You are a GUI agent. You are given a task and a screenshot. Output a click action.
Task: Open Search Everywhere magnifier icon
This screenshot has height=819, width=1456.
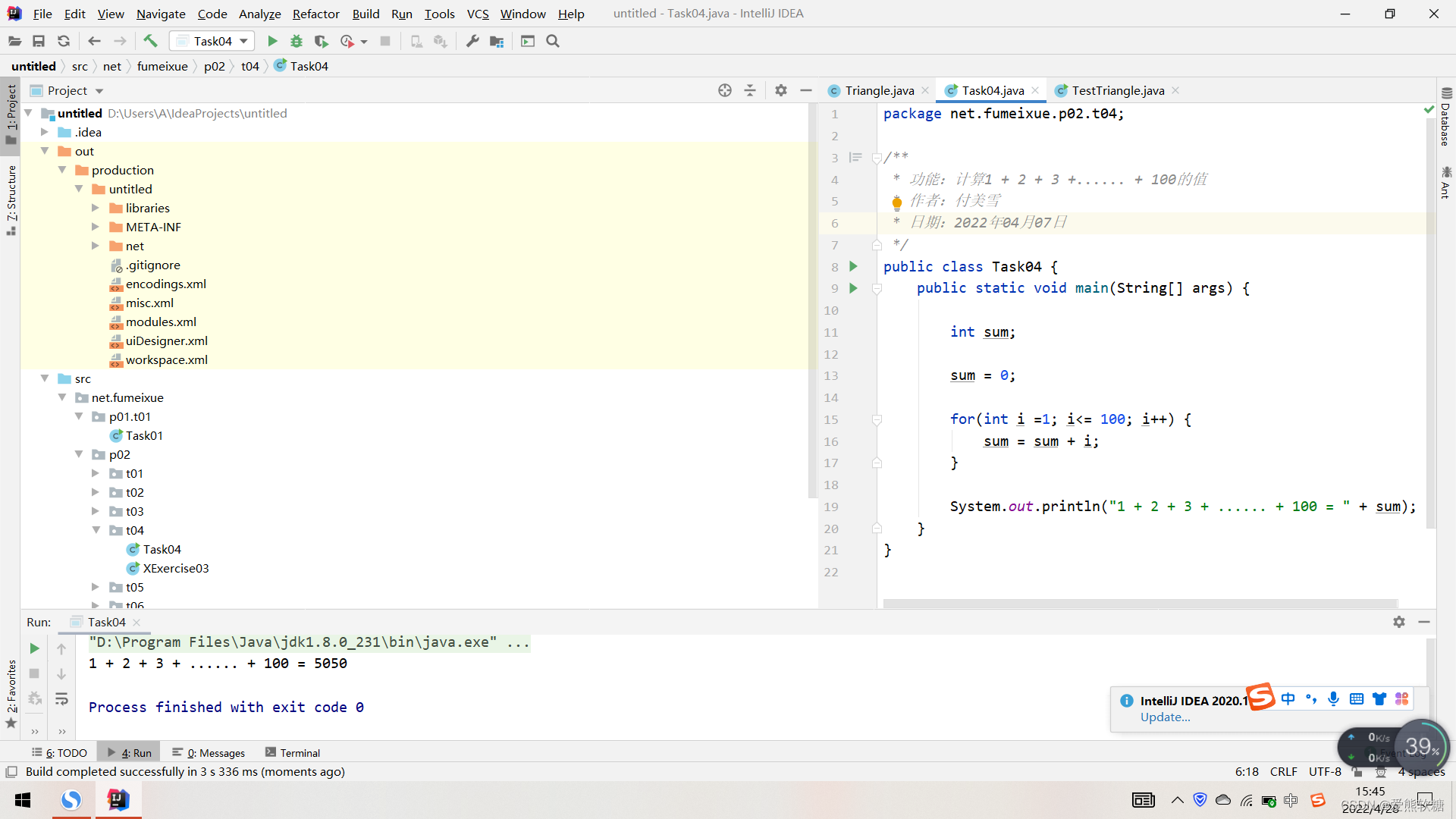coord(553,41)
